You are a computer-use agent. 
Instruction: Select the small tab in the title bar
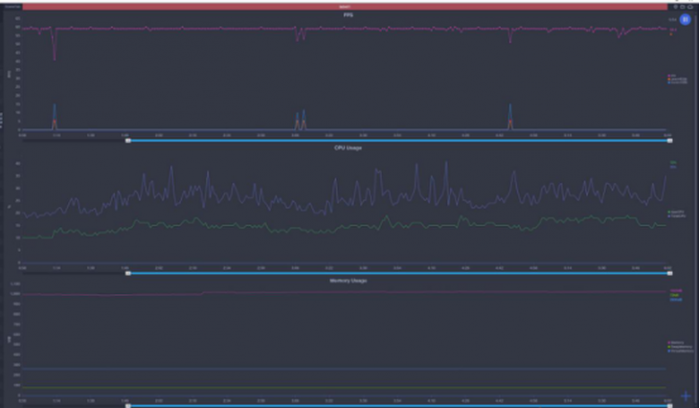[13, 5]
